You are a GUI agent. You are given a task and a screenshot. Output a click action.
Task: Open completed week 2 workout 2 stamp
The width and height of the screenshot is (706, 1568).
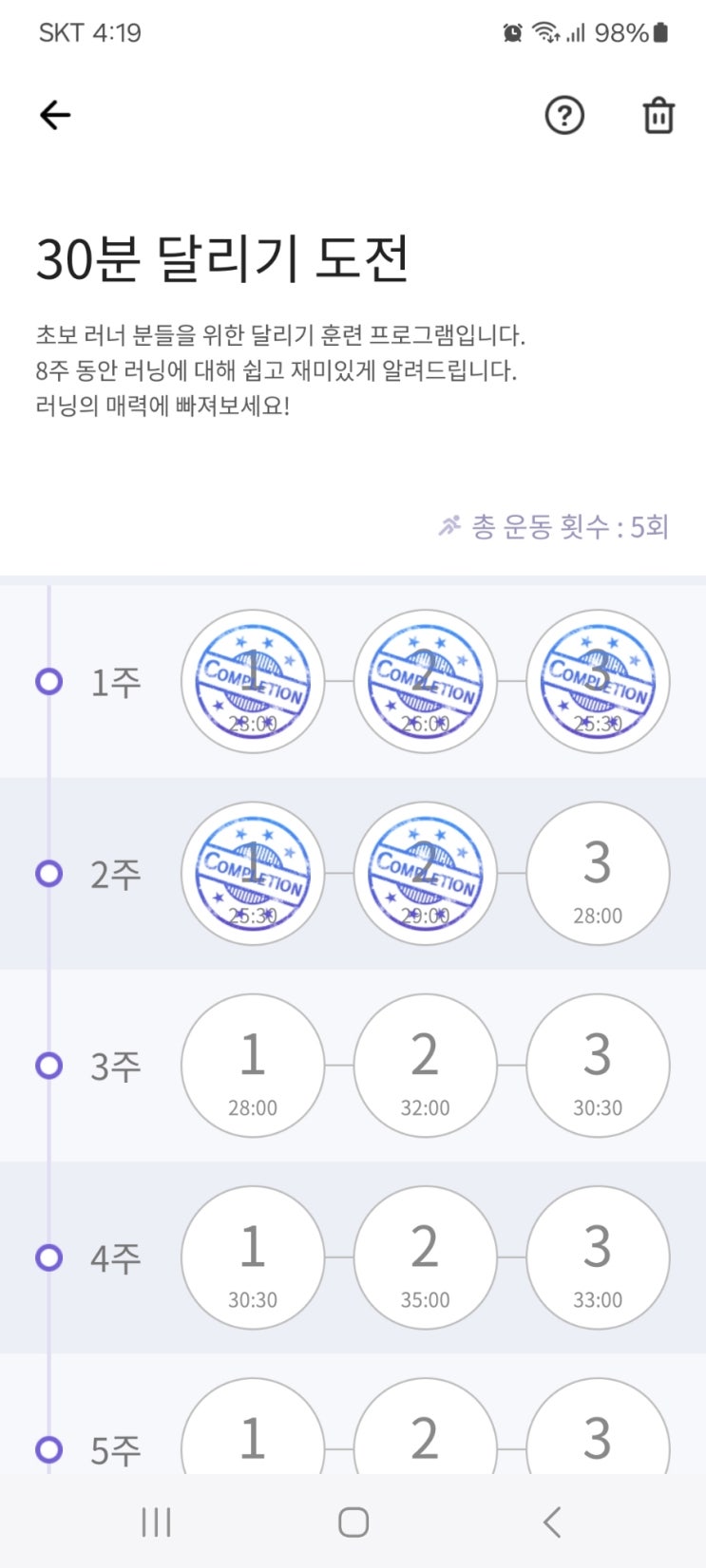[425, 873]
